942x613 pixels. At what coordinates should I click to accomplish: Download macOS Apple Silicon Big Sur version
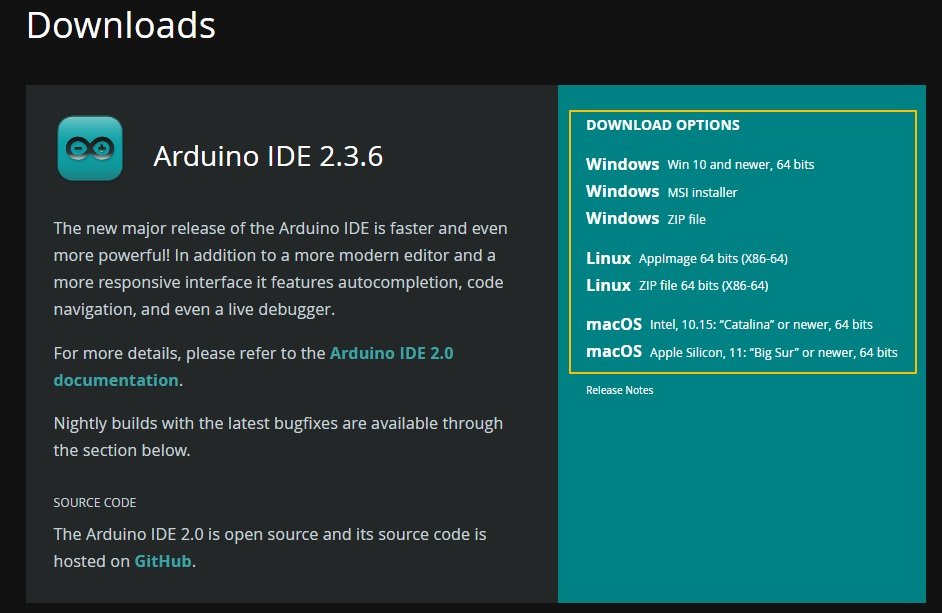click(742, 352)
